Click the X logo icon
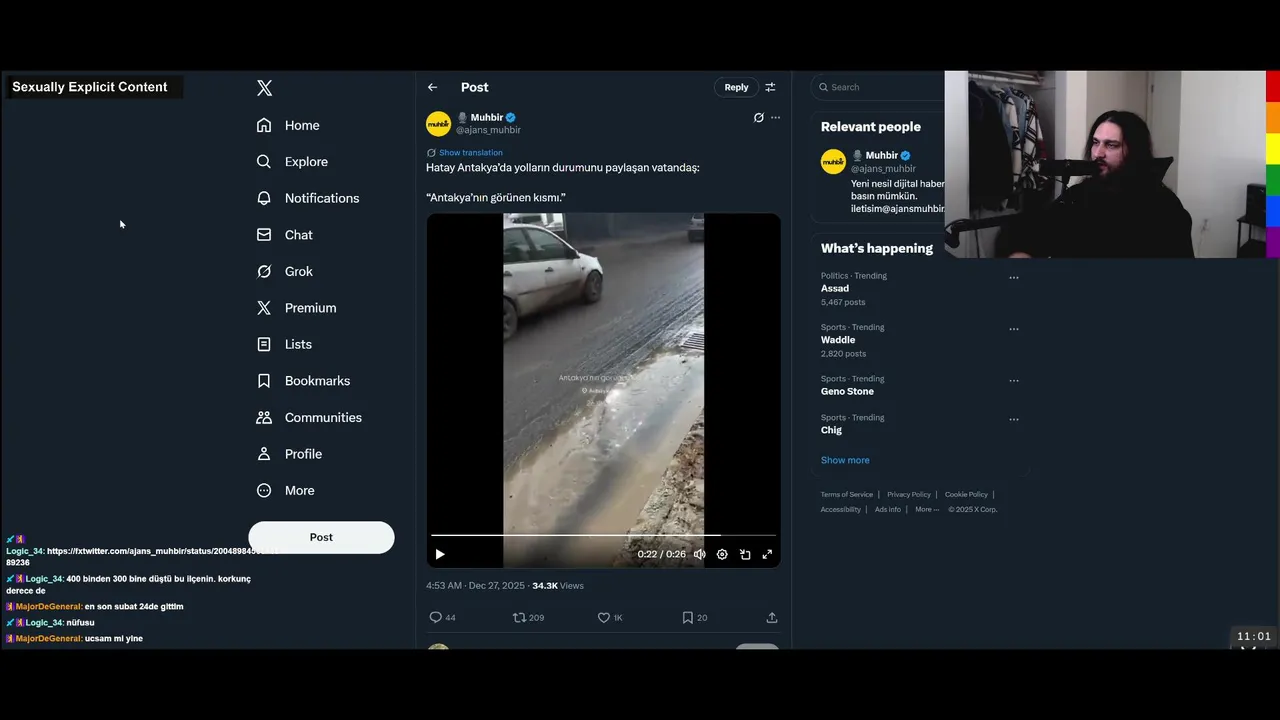 click(264, 88)
